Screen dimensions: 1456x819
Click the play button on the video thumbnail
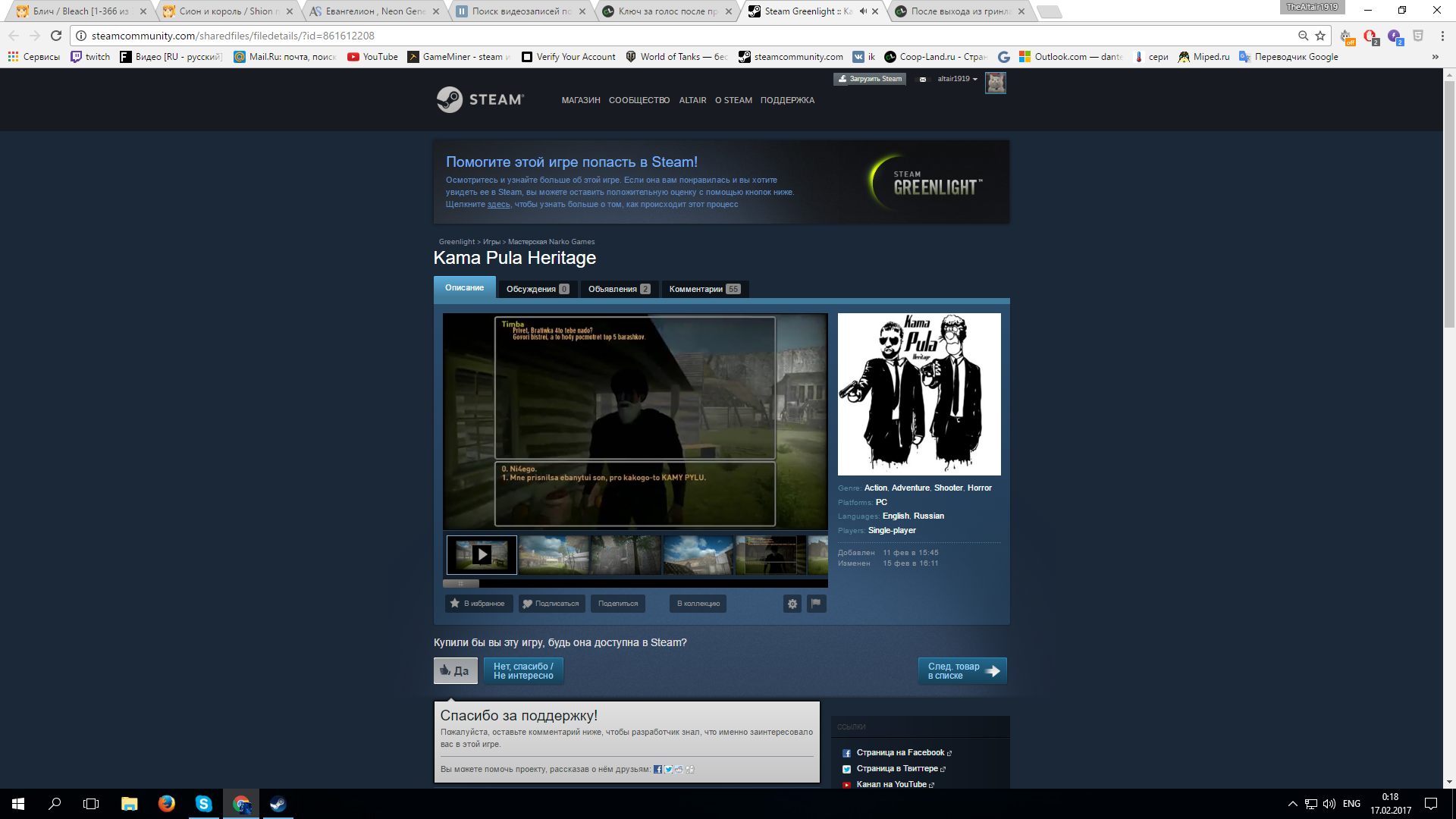(482, 554)
